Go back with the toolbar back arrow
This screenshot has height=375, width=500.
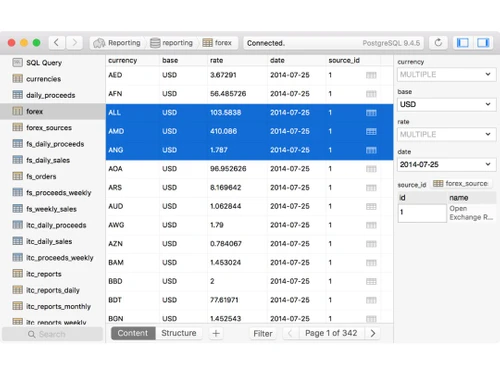coord(57,43)
